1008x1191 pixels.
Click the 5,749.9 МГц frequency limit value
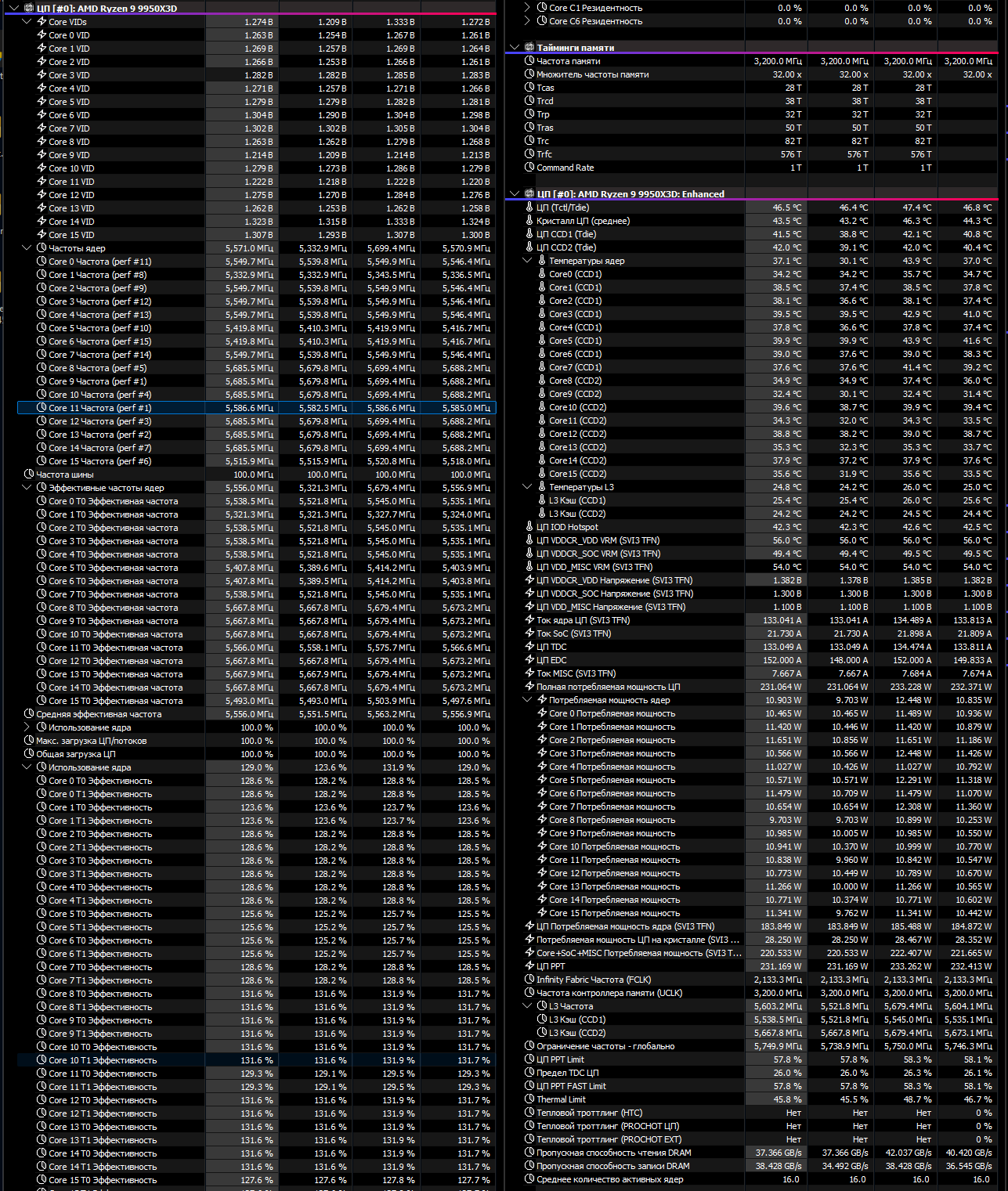click(x=778, y=1046)
